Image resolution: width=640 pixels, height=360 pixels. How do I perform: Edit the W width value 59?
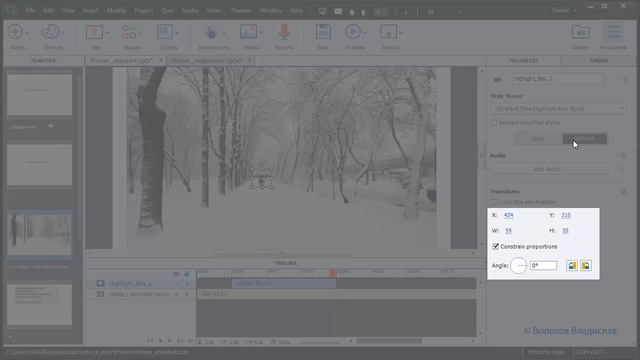tap(508, 231)
